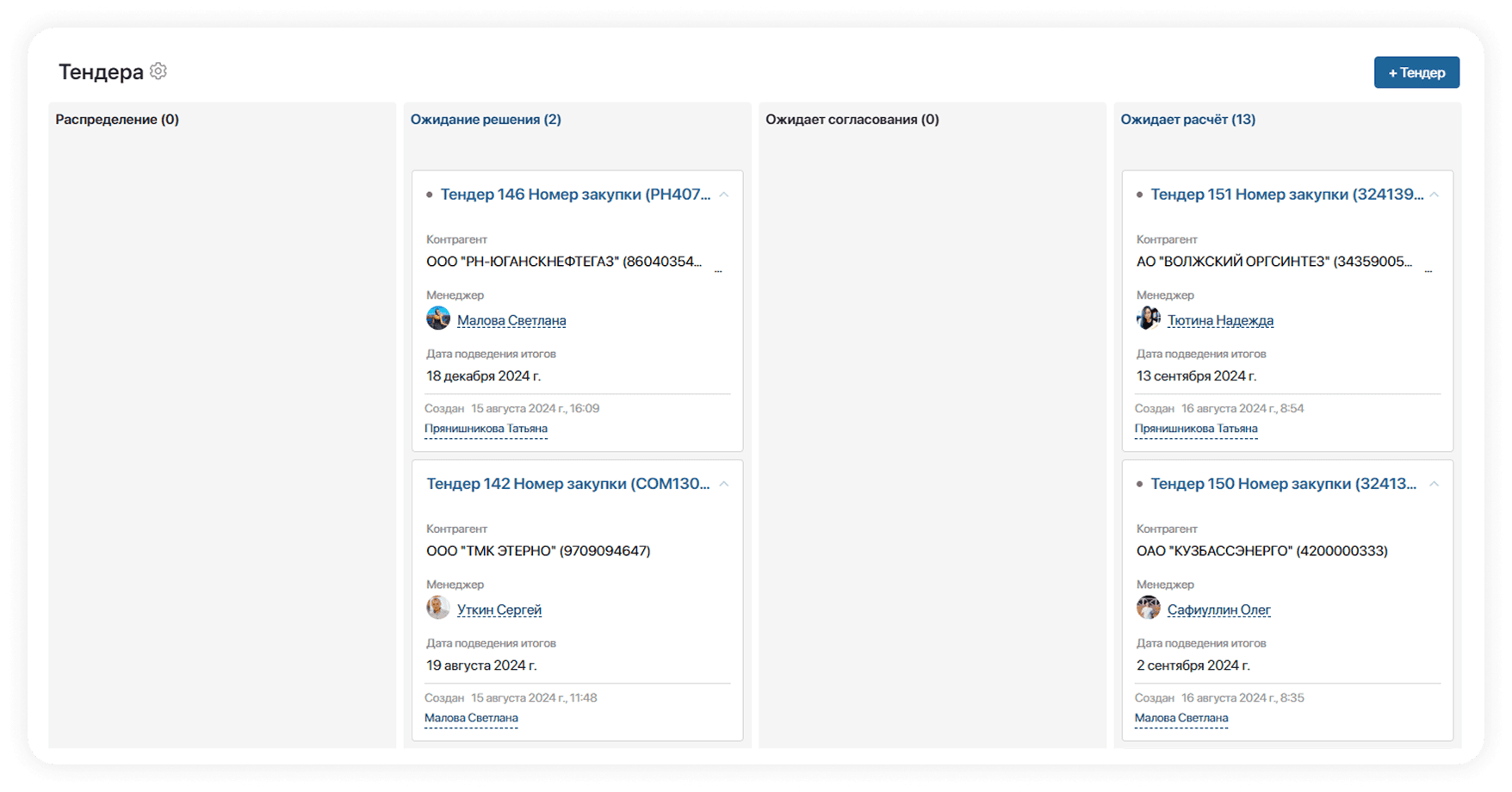Screen dimensions: 1512x792
Task: Collapse the Тендер 150 card
Action: (1435, 485)
